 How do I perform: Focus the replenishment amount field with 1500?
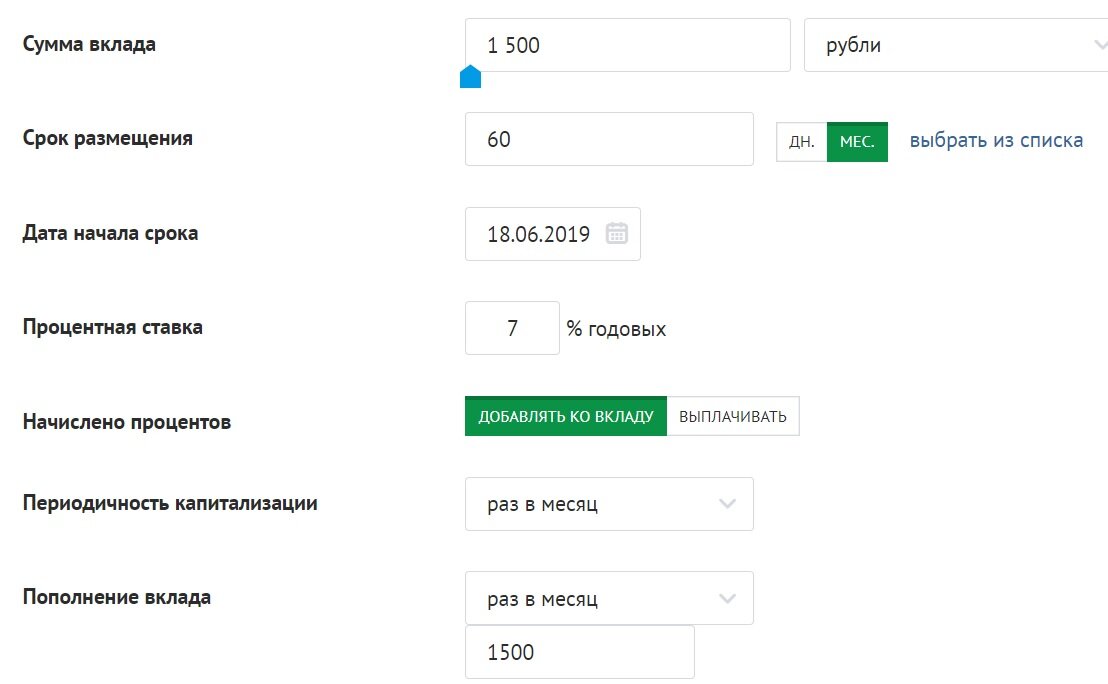click(x=579, y=652)
